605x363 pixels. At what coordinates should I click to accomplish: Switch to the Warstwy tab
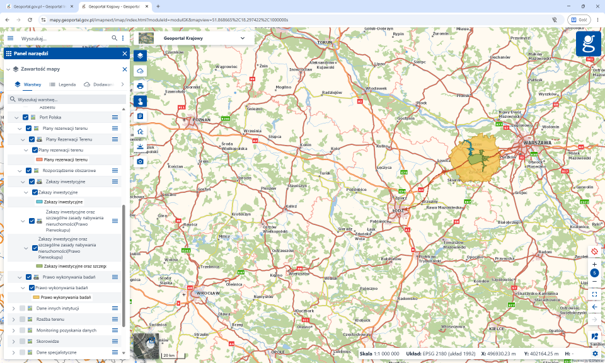coord(28,84)
